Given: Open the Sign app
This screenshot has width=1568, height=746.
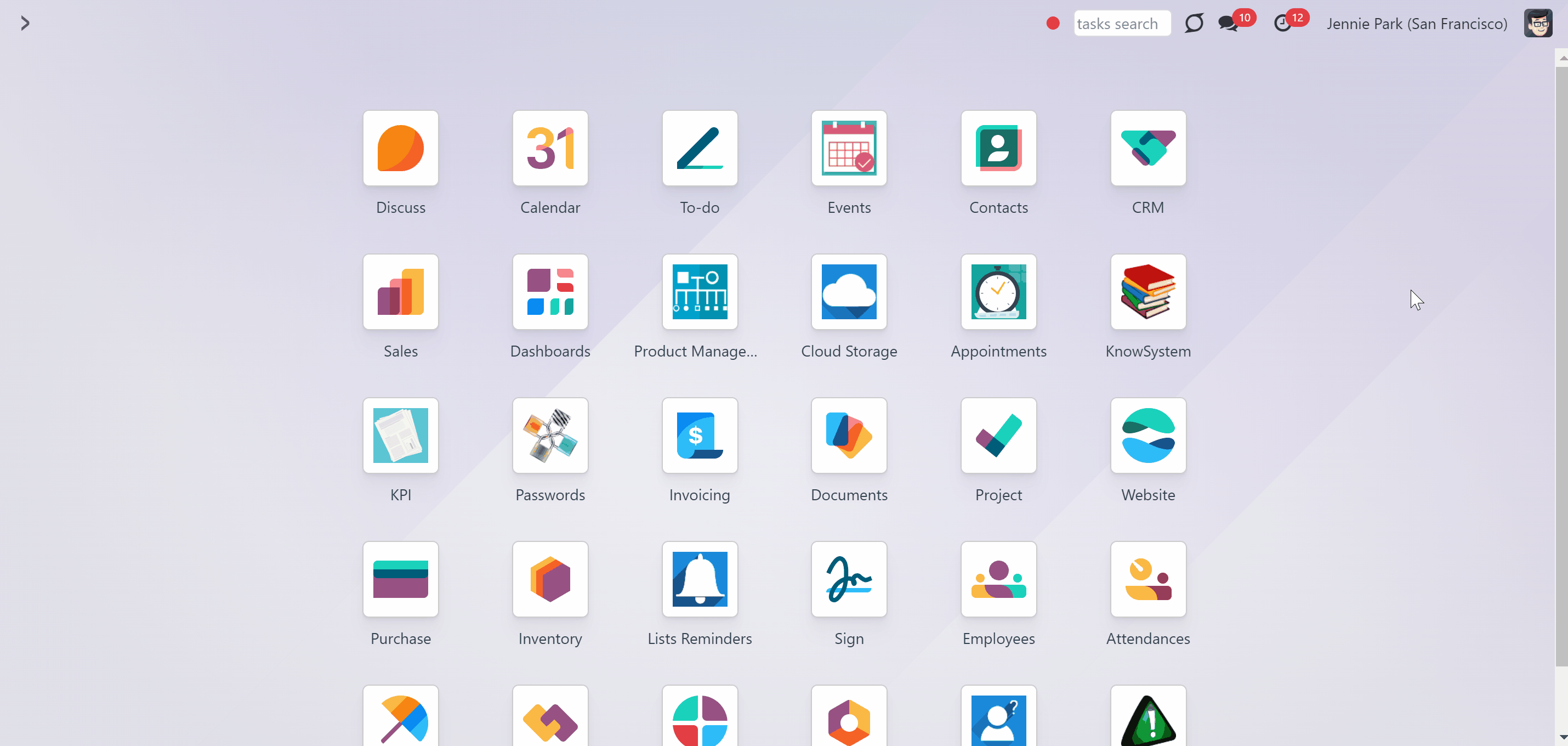Looking at the screenshot, I should pyautogui.click(x=849, y=579).
